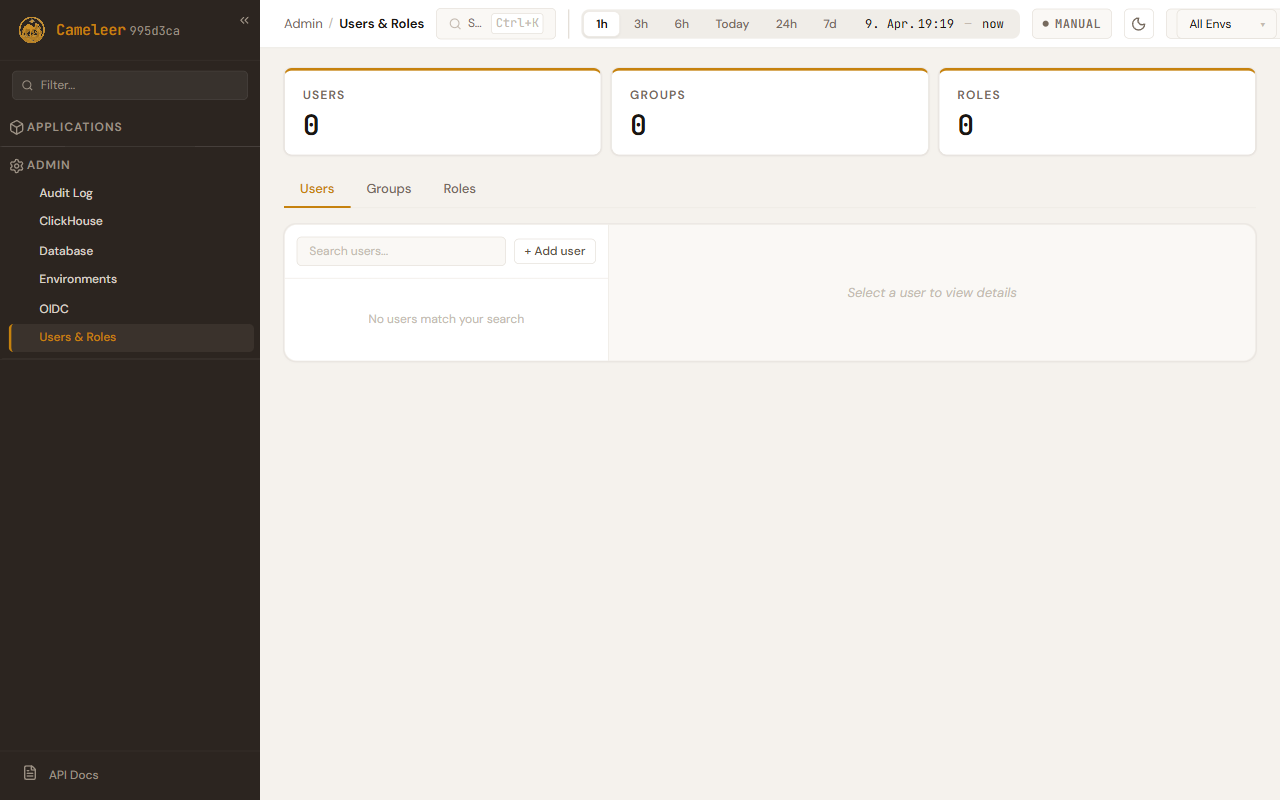Expand the Applications section
Image resolution: width=1280 pixels, height=800 pixels.
point(74,127)
